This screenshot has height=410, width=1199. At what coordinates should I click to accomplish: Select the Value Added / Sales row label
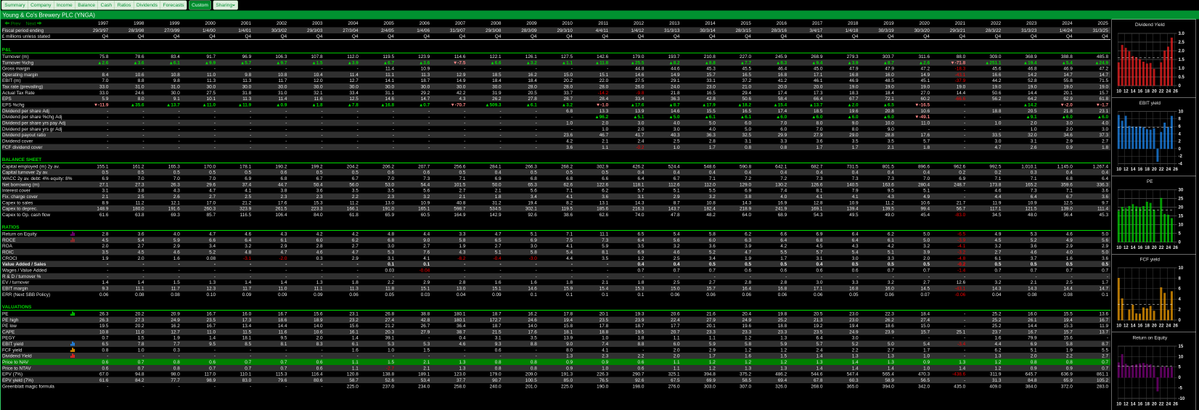[x=22, y=264]
